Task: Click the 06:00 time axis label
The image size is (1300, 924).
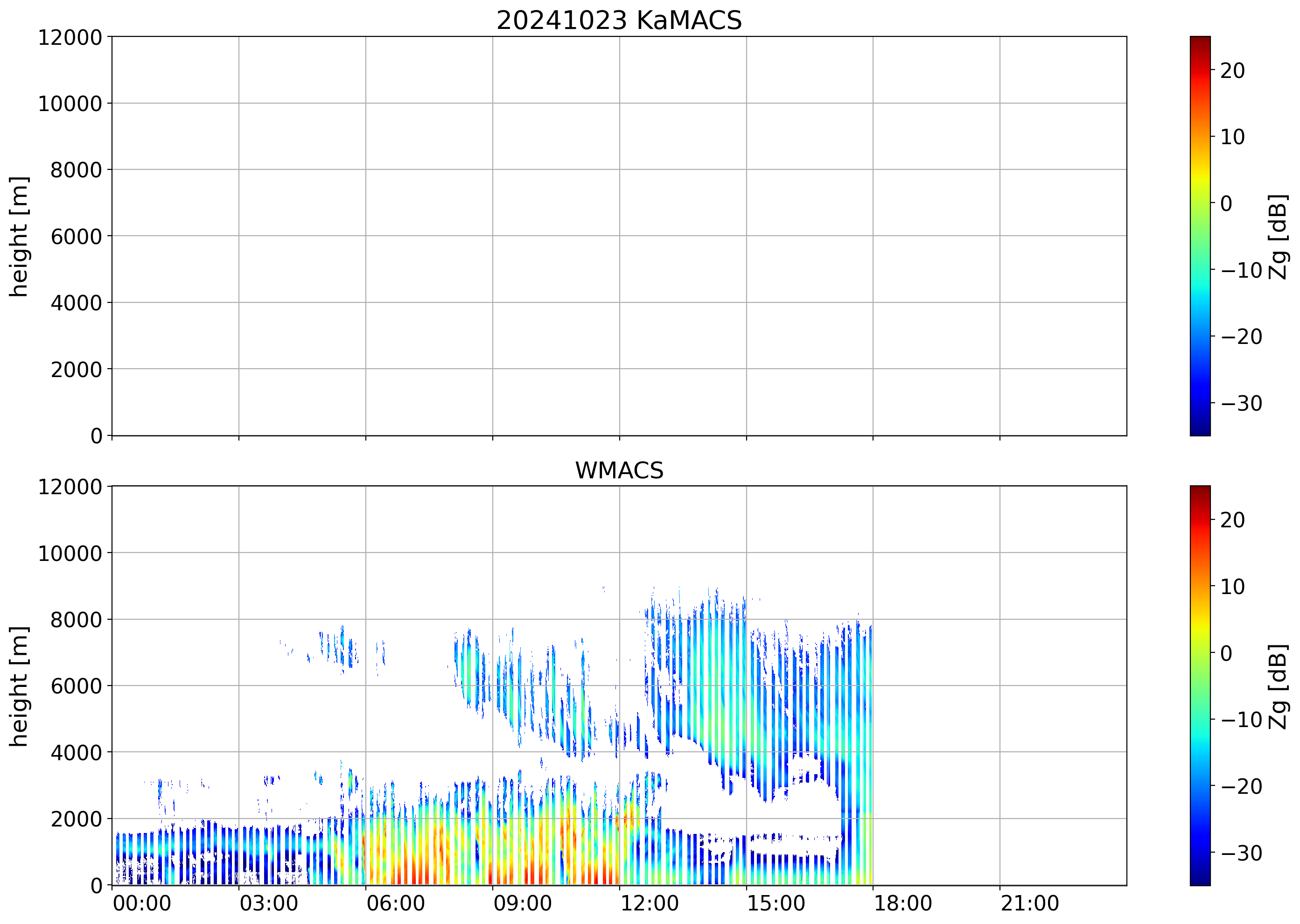Action: tap(395, 903)
